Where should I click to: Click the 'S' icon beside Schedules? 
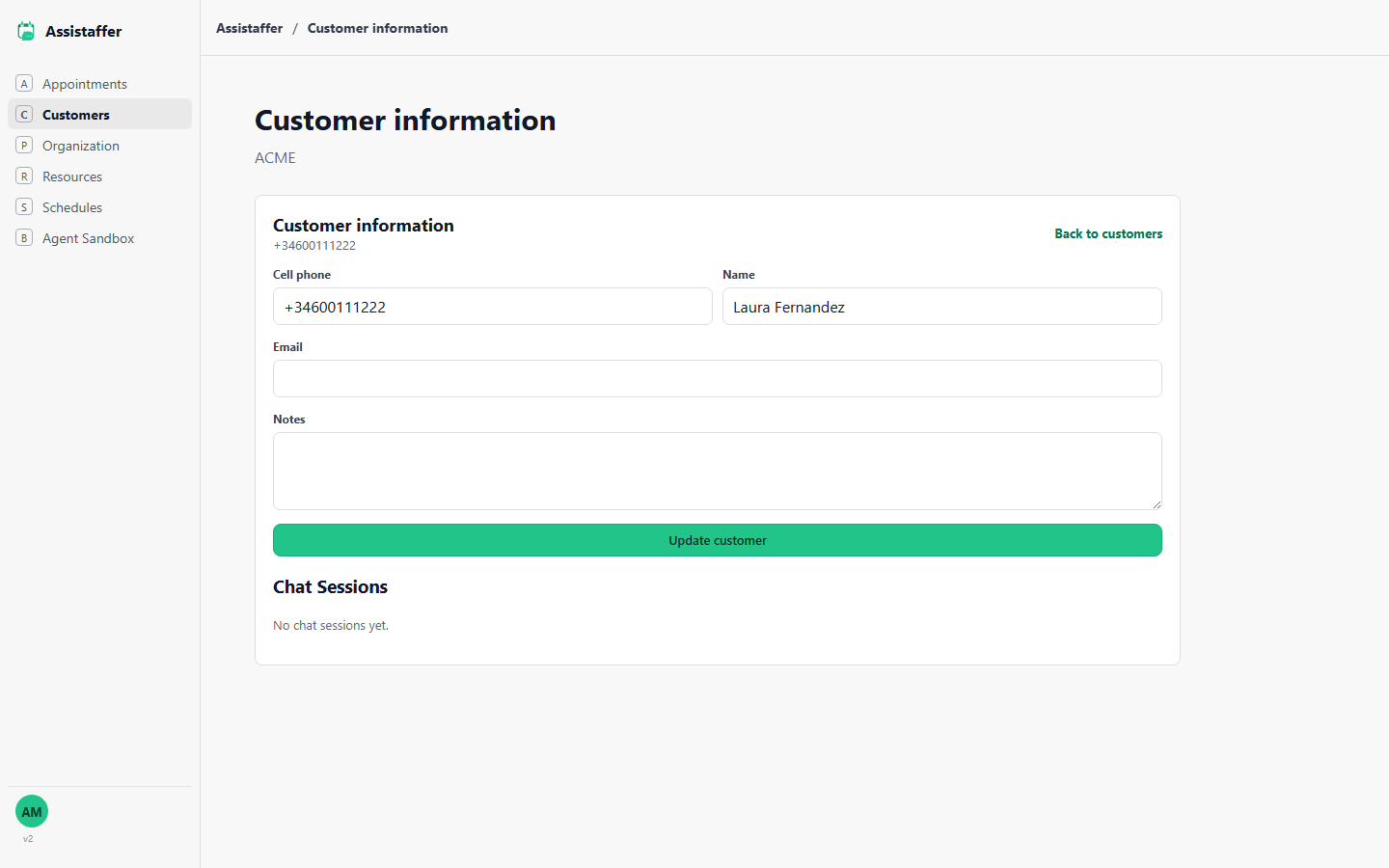tap(24, 207)
